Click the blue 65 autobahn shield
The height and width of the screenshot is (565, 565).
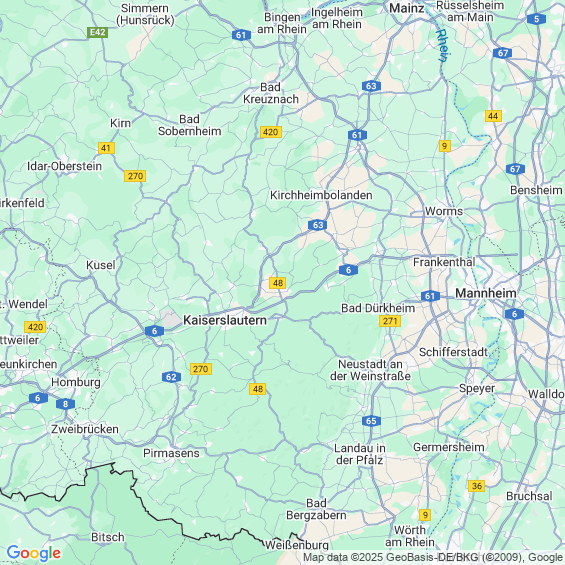[x=371, y=421]
